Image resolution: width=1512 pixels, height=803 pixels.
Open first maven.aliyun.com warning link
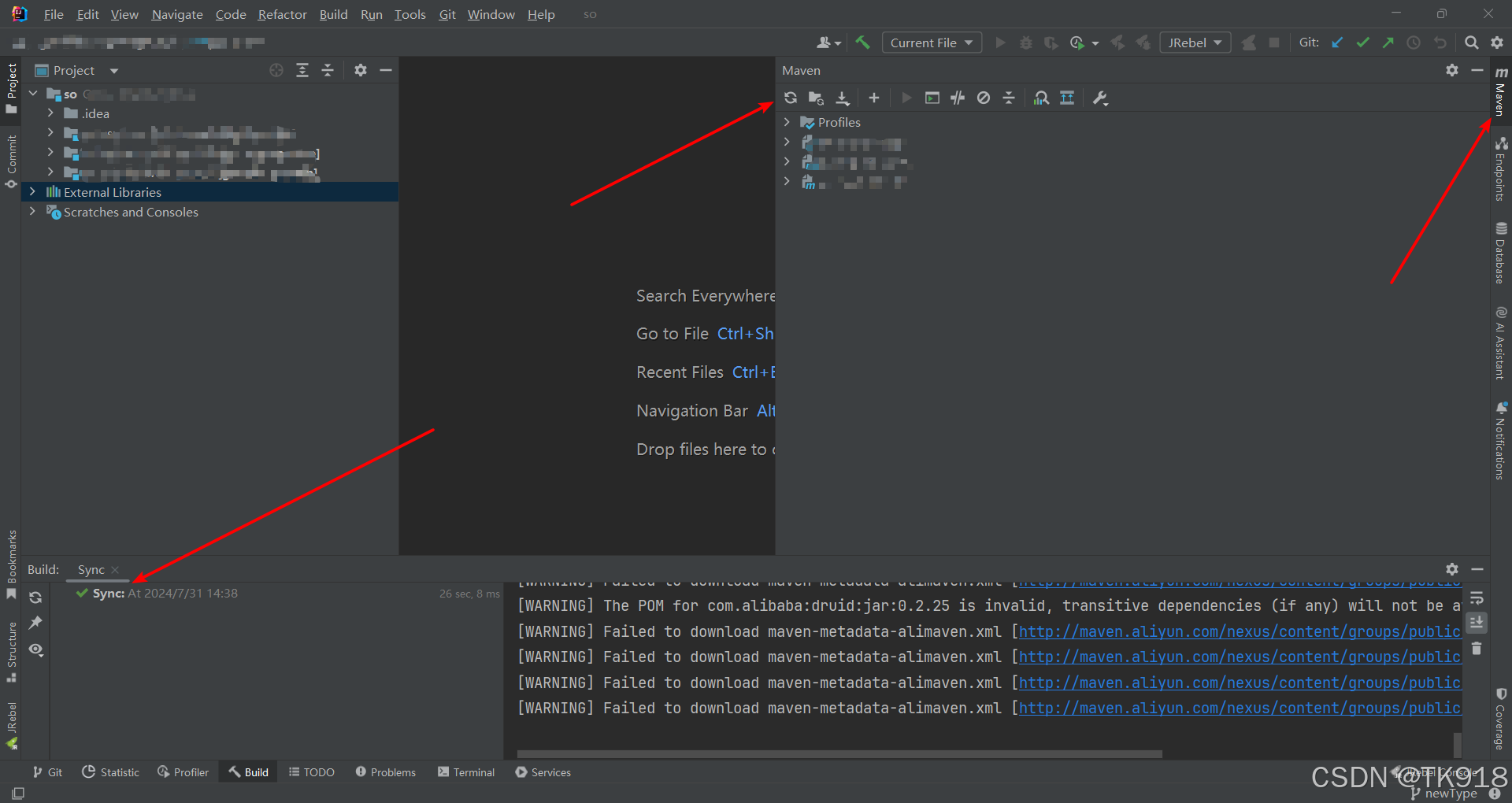[x=1240, y=631]
